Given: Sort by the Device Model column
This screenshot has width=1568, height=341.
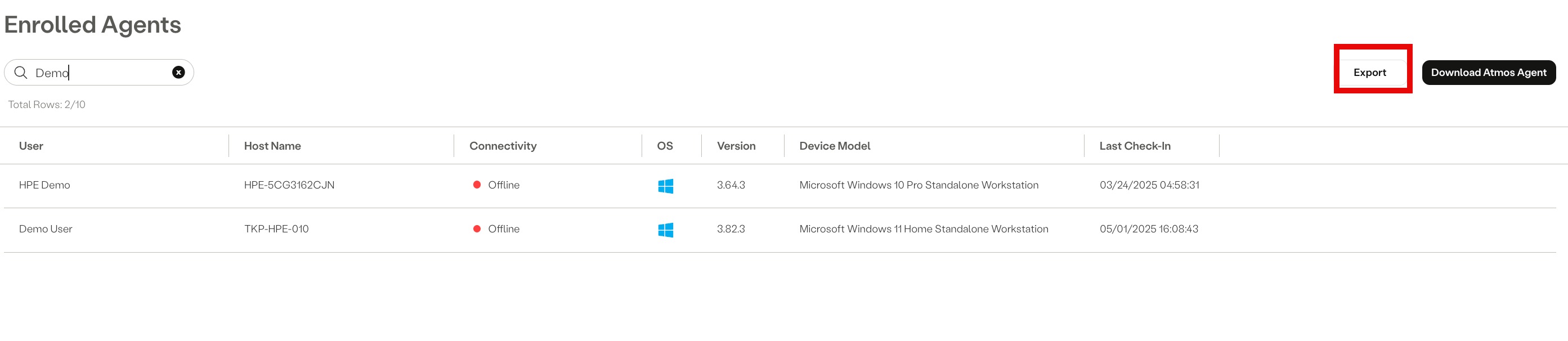Looking at the screenshot, I should pyautogui.click(x=835, y=146).
